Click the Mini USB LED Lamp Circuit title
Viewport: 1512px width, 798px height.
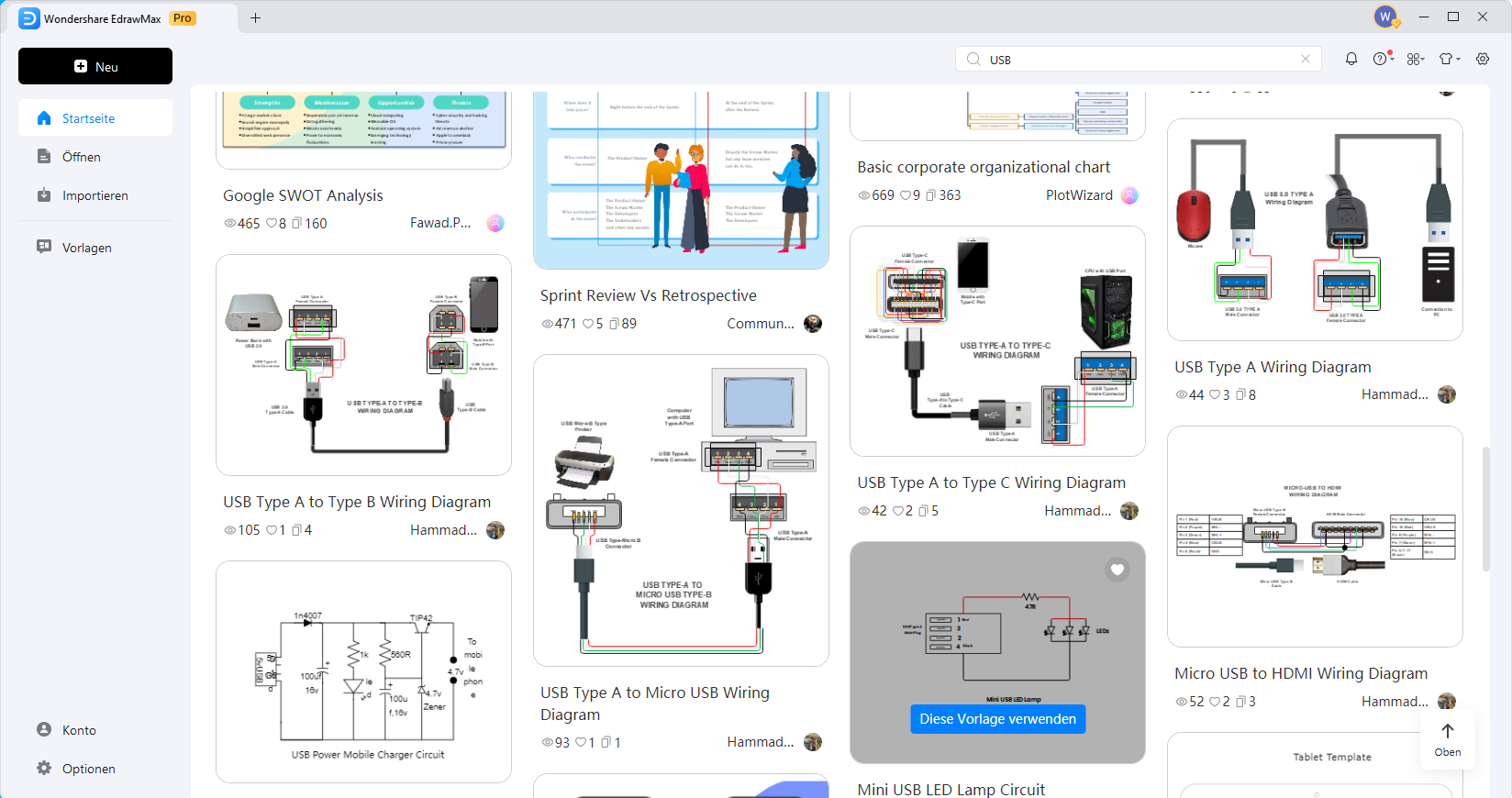click(951, 789)
